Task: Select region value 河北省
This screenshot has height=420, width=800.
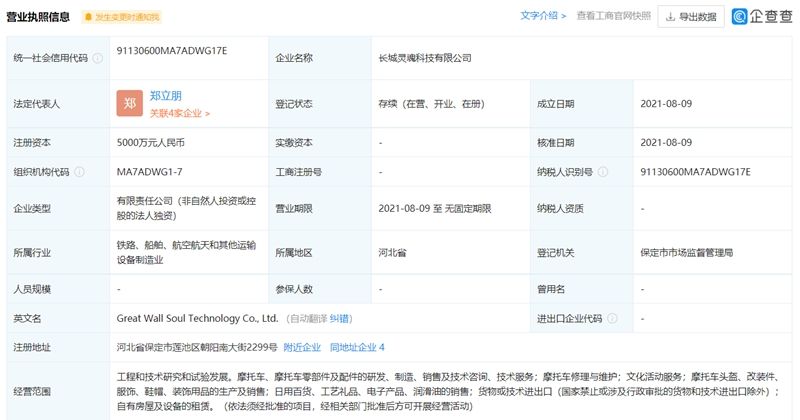Action: (x=392, y=253)
